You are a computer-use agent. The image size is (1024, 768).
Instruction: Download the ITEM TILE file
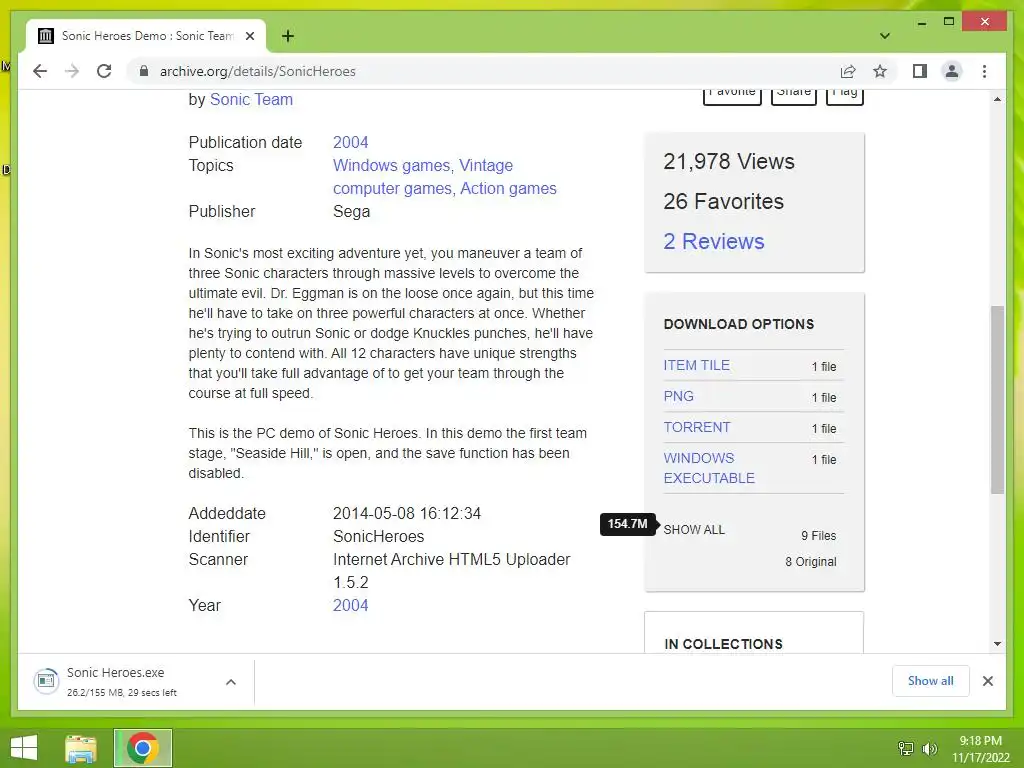[x=696, y=365]
